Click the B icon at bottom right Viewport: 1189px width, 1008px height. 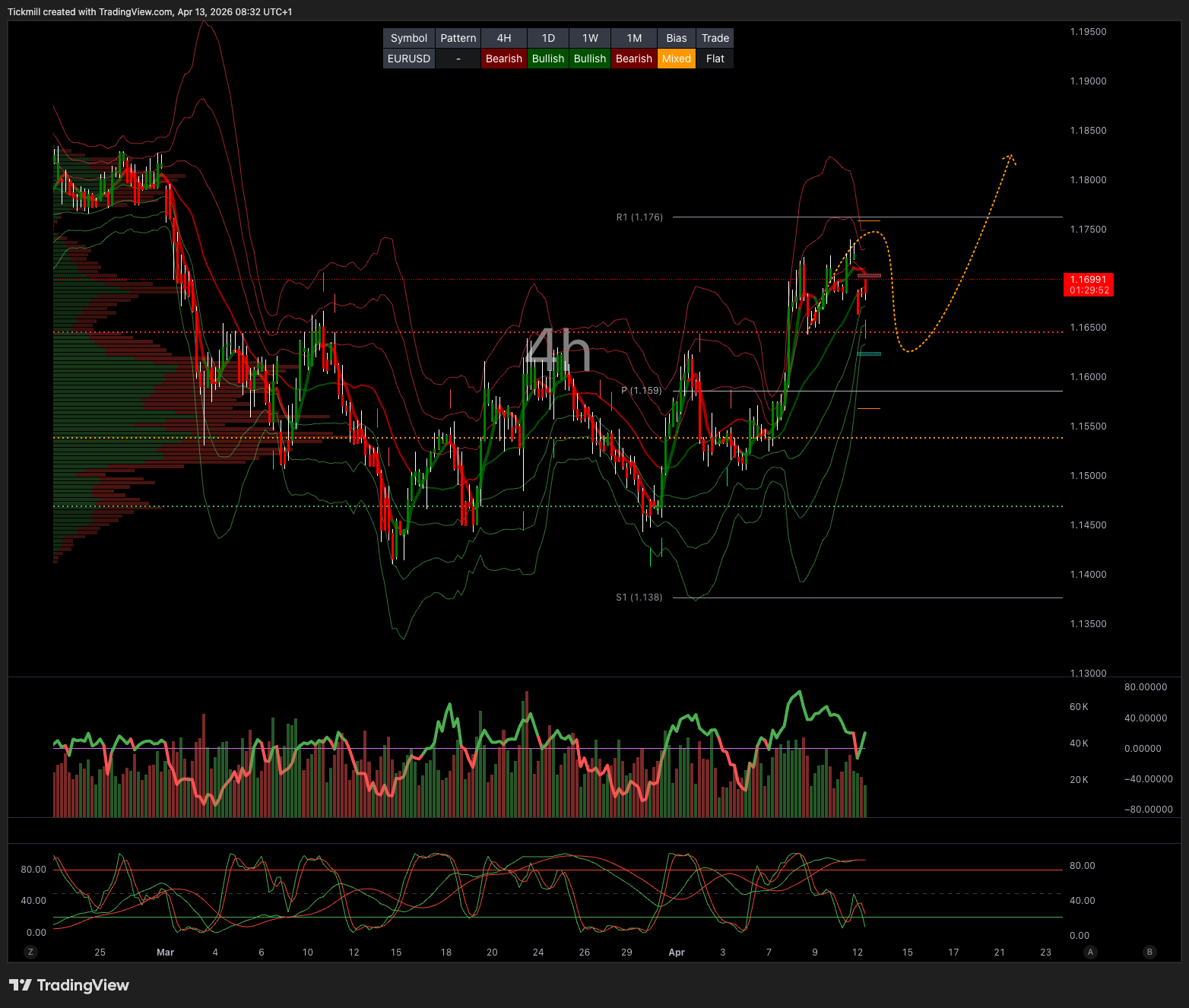coord(1149,952)
